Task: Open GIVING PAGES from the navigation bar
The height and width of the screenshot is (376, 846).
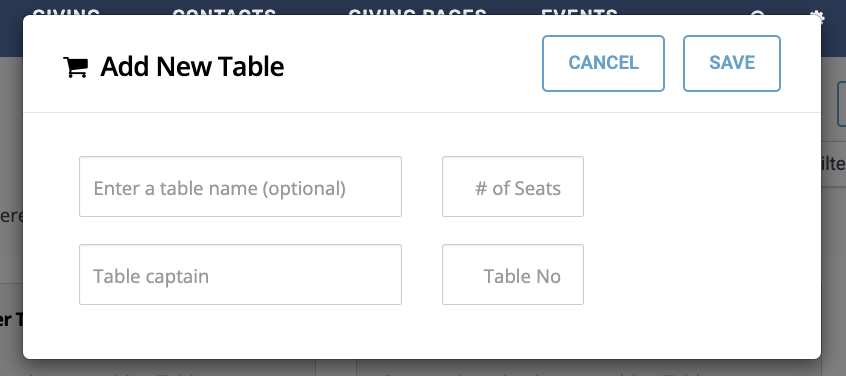Action: (417, 12)
